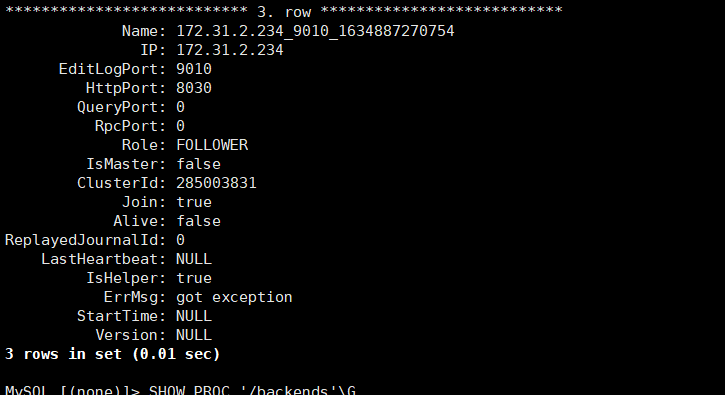Click the 3. row header separator

click(x=283, y=12)
